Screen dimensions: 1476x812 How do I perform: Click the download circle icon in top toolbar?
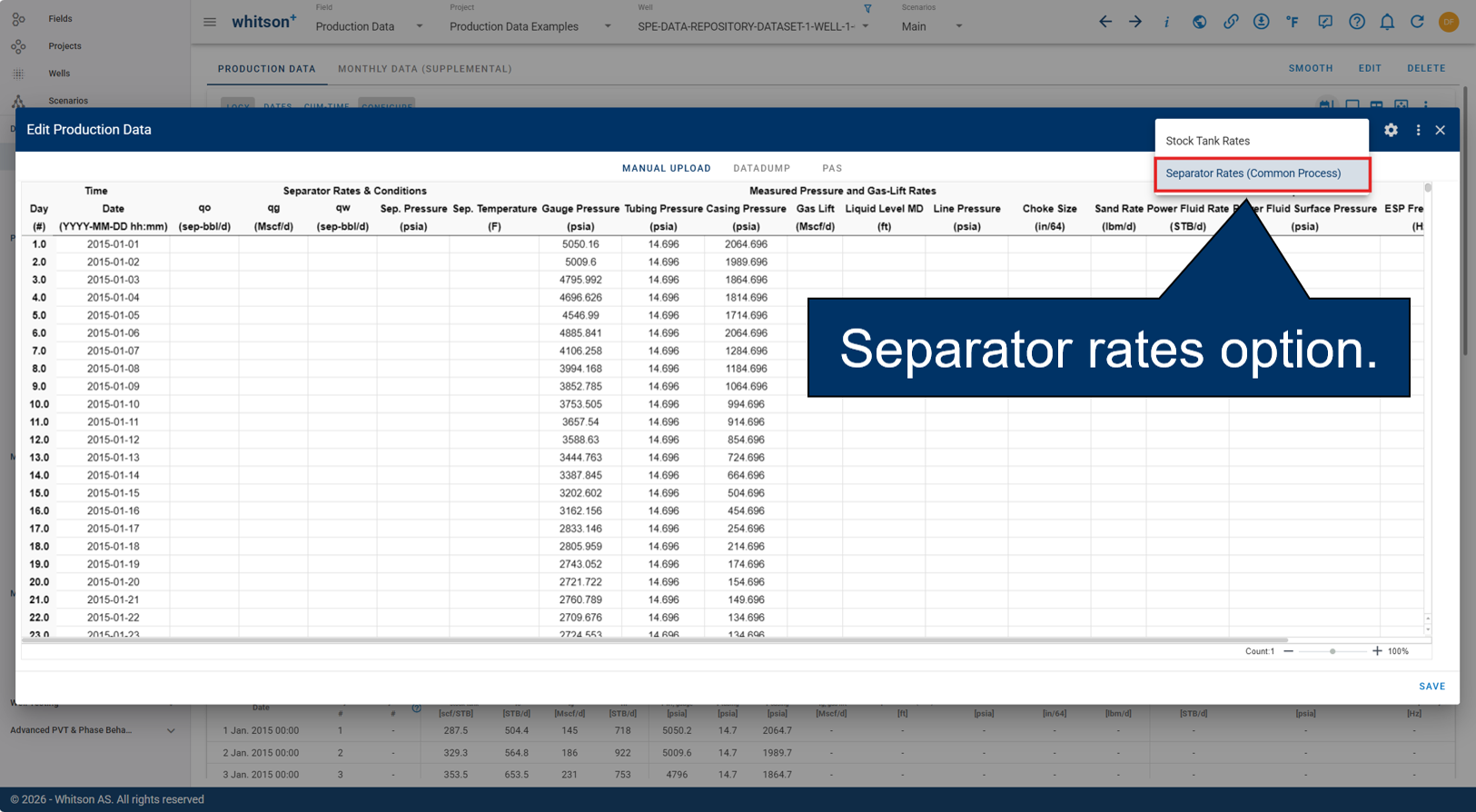click(x=1262, y=22)
